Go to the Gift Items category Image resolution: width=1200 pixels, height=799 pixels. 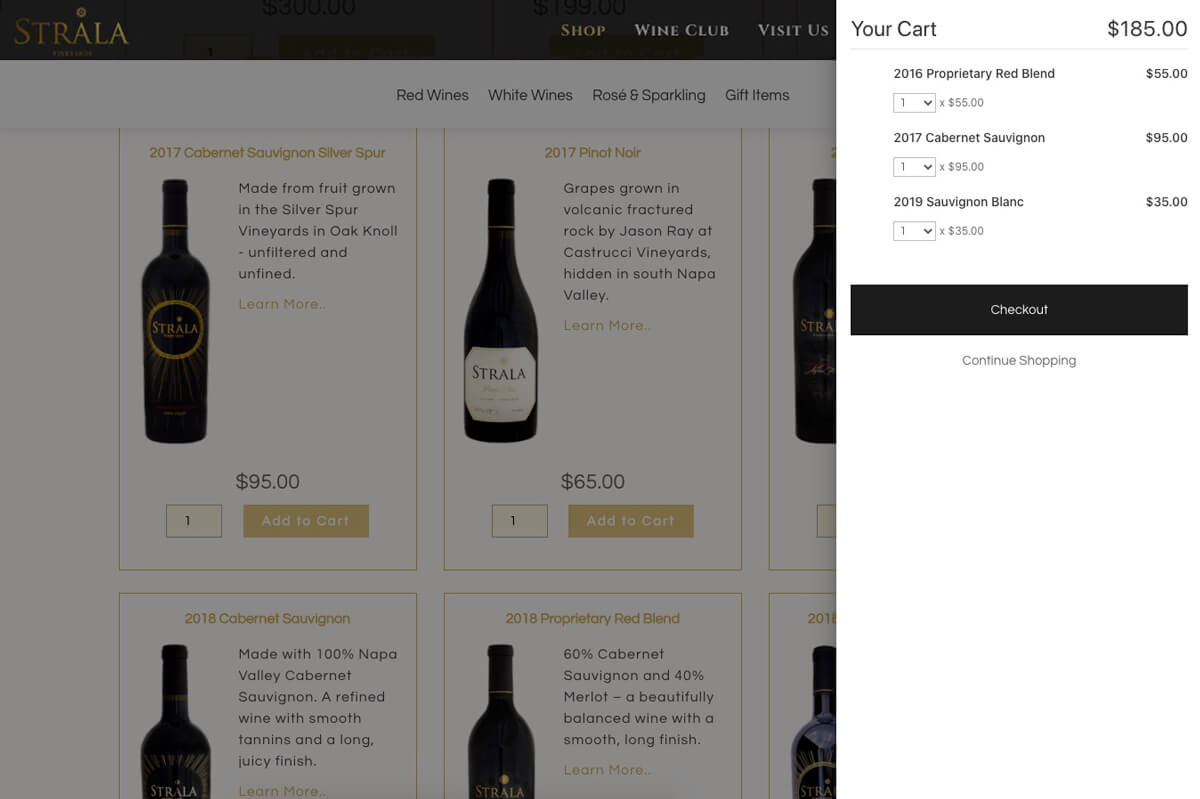757,95
